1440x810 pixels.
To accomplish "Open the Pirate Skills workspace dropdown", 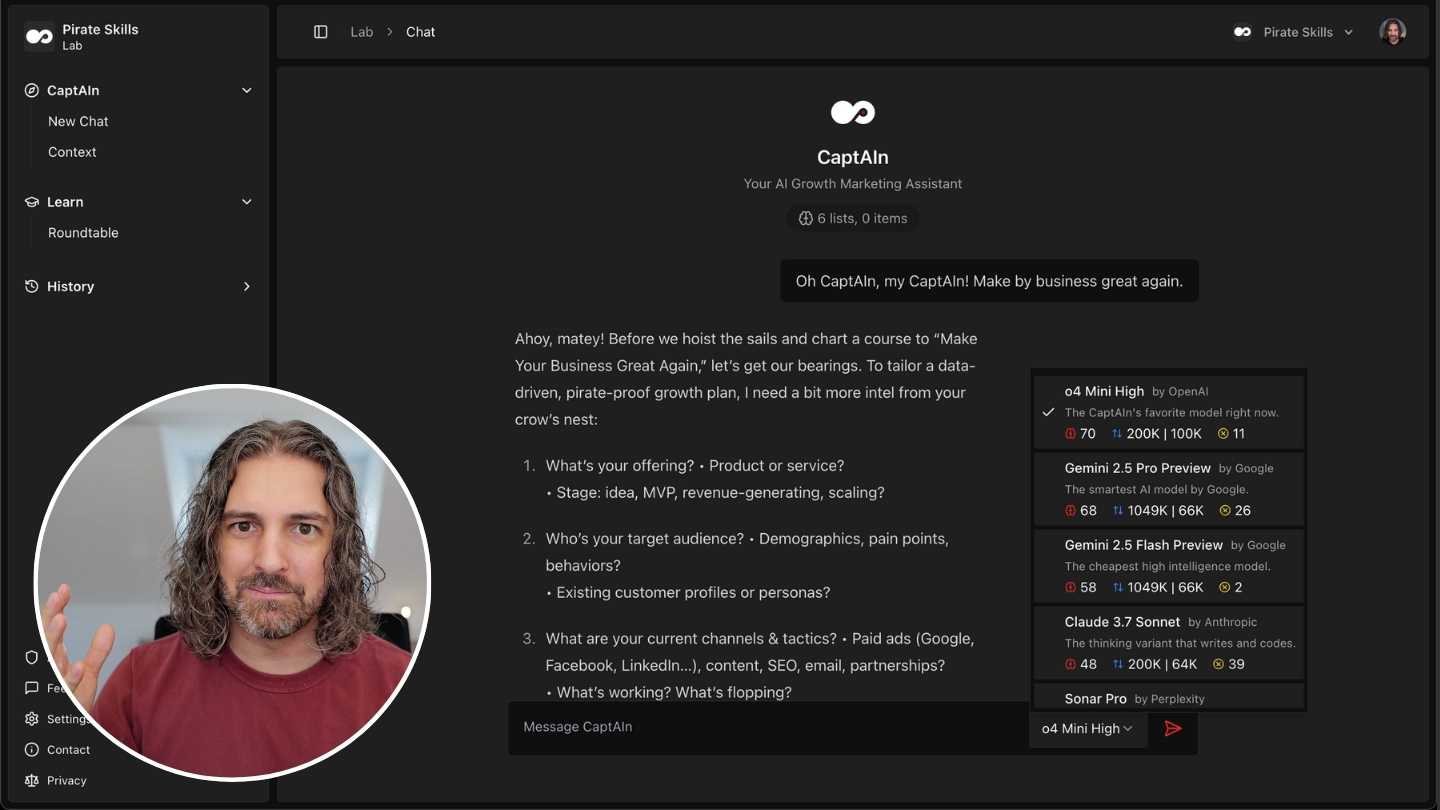I will click(1293, 32).
